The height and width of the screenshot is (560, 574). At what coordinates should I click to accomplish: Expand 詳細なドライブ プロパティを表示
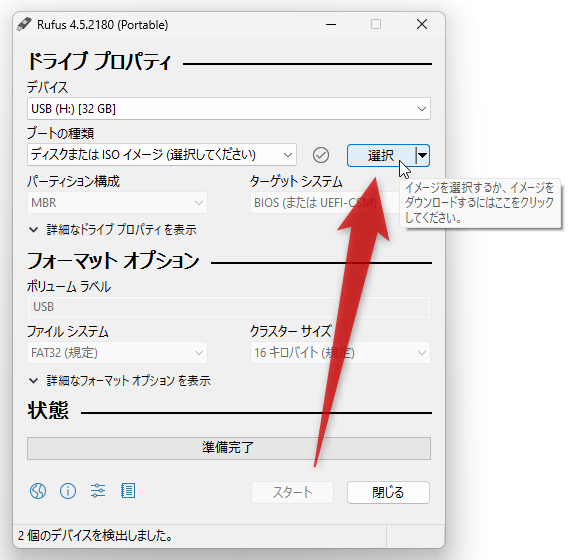click(113, 230)
